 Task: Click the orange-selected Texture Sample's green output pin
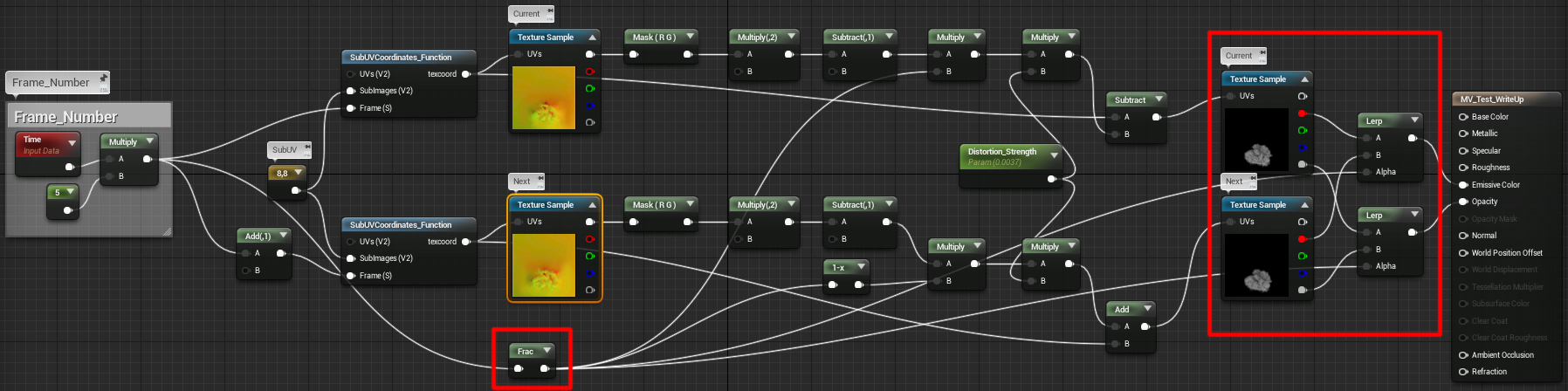point(590,256)
